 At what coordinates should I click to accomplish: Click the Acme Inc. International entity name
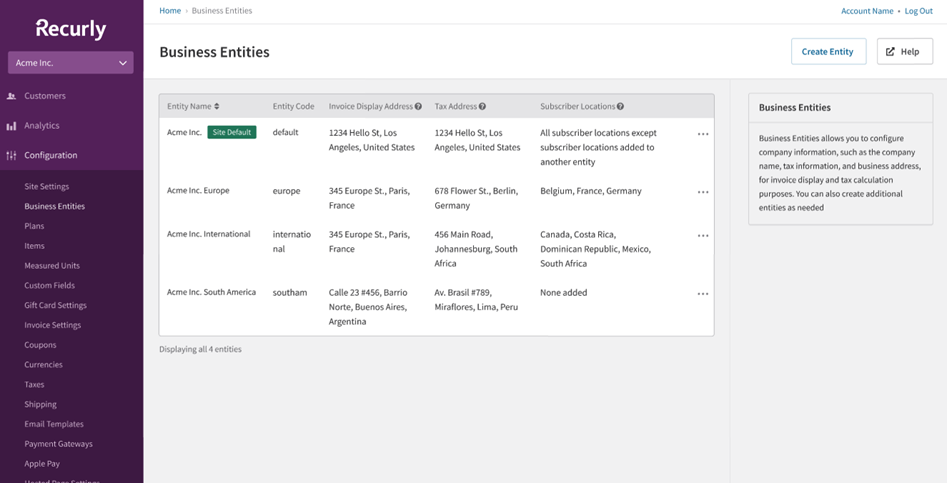tap(208, 234)
